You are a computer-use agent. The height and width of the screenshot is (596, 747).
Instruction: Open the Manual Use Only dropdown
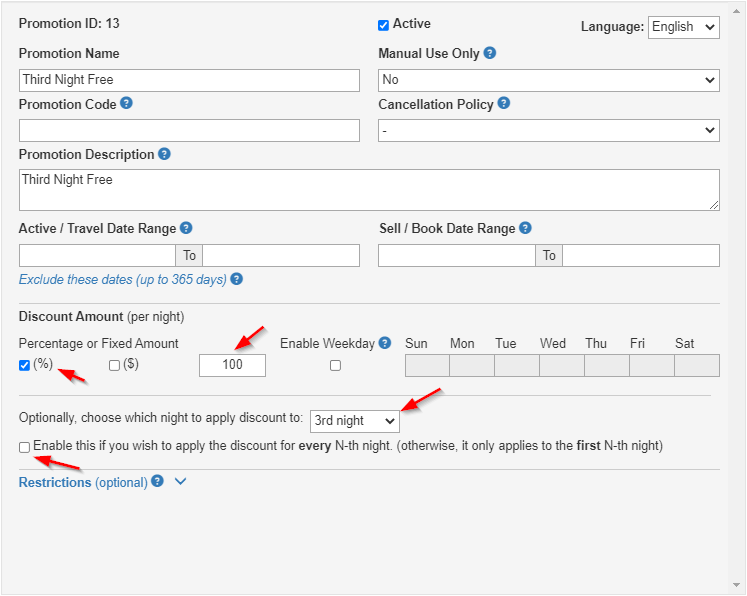pos(548,80)
